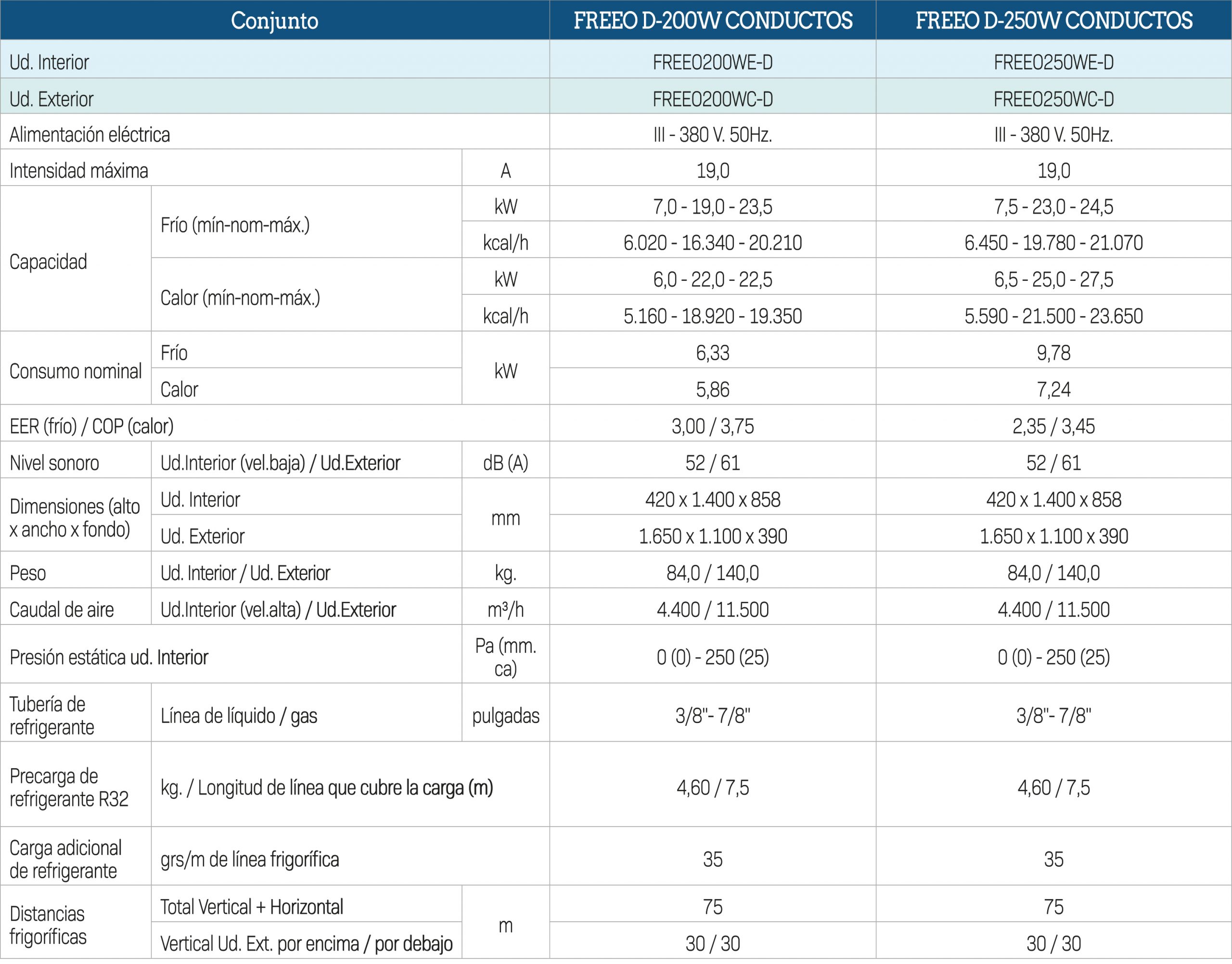Select the FREEO D-250W CONDUCTOS column header

point(1053,21)
